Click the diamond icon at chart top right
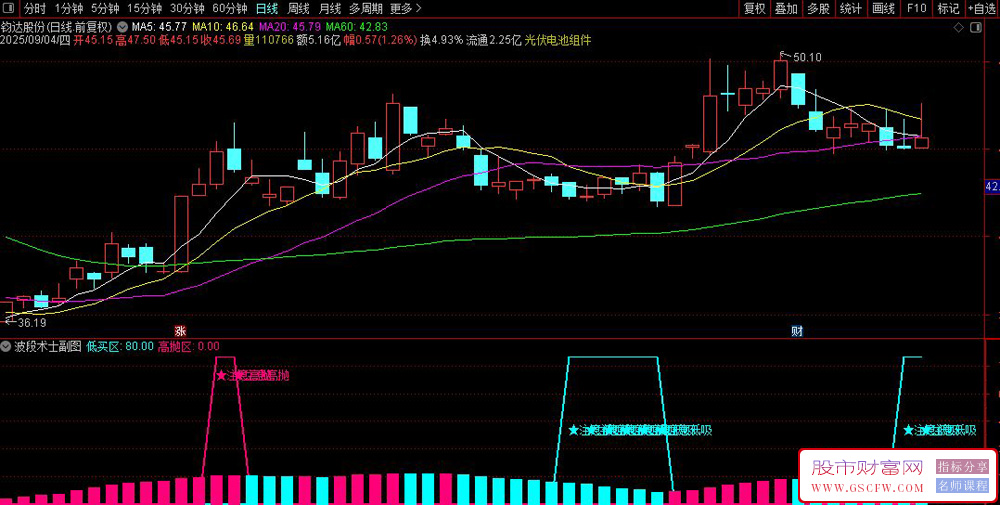This screenshot has height=505, width=1000. coord(958,28)
